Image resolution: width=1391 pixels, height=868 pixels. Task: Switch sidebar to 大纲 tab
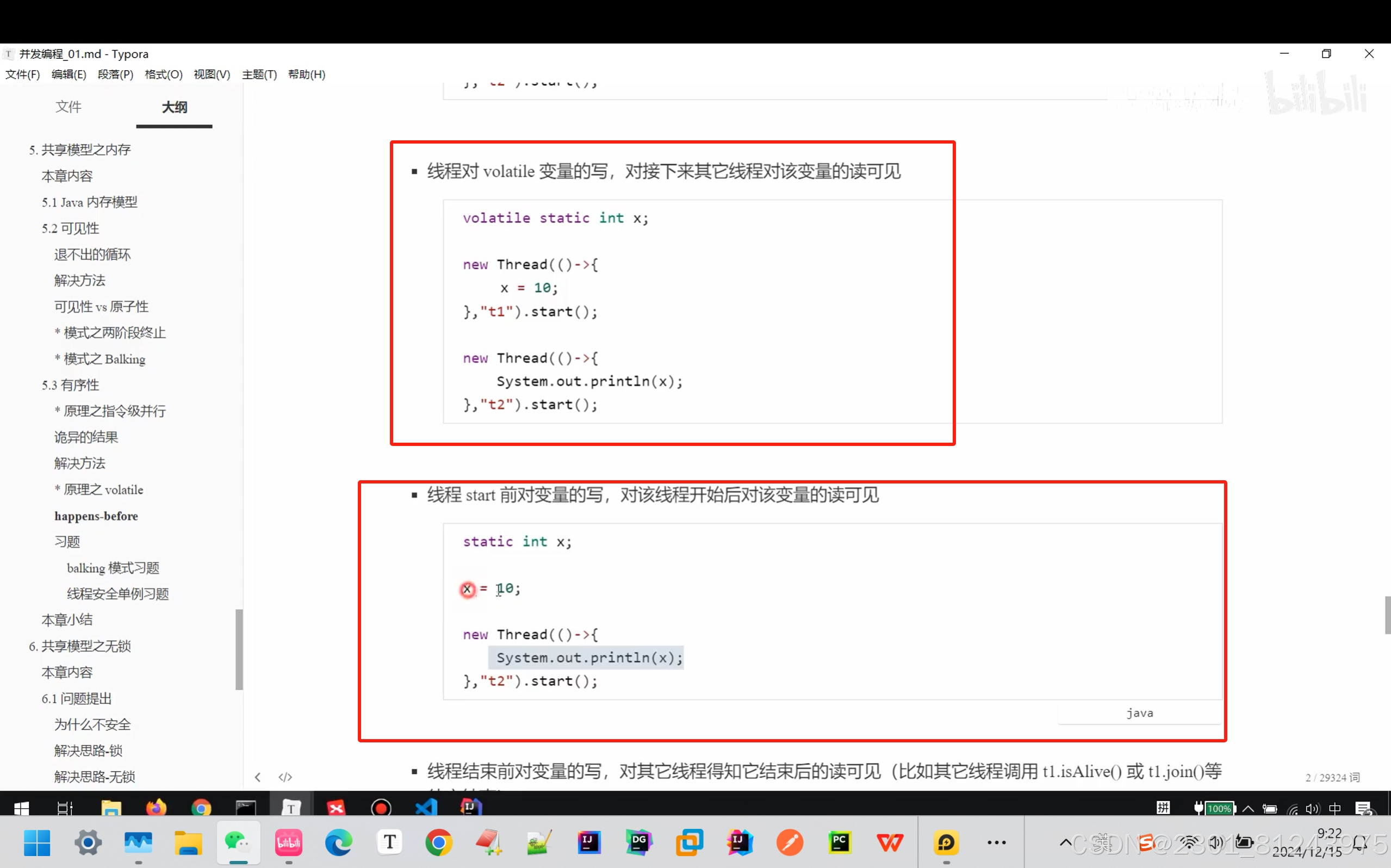point(175,107)
